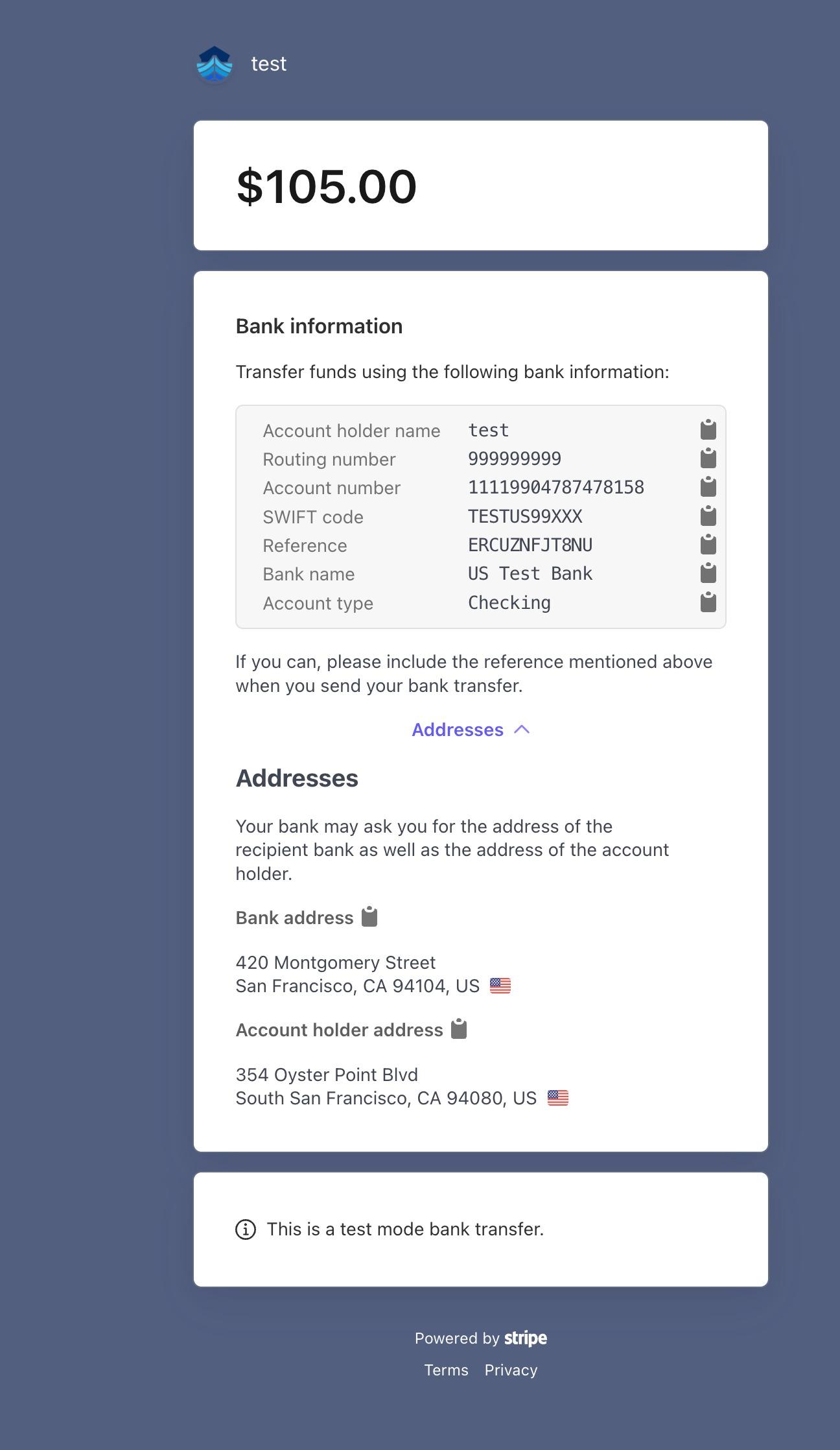Copy the routing number to clipboard
Image resolution: width=840 pixels, height=1450 pixels.
pyautogui.click(x=708, y=458)
